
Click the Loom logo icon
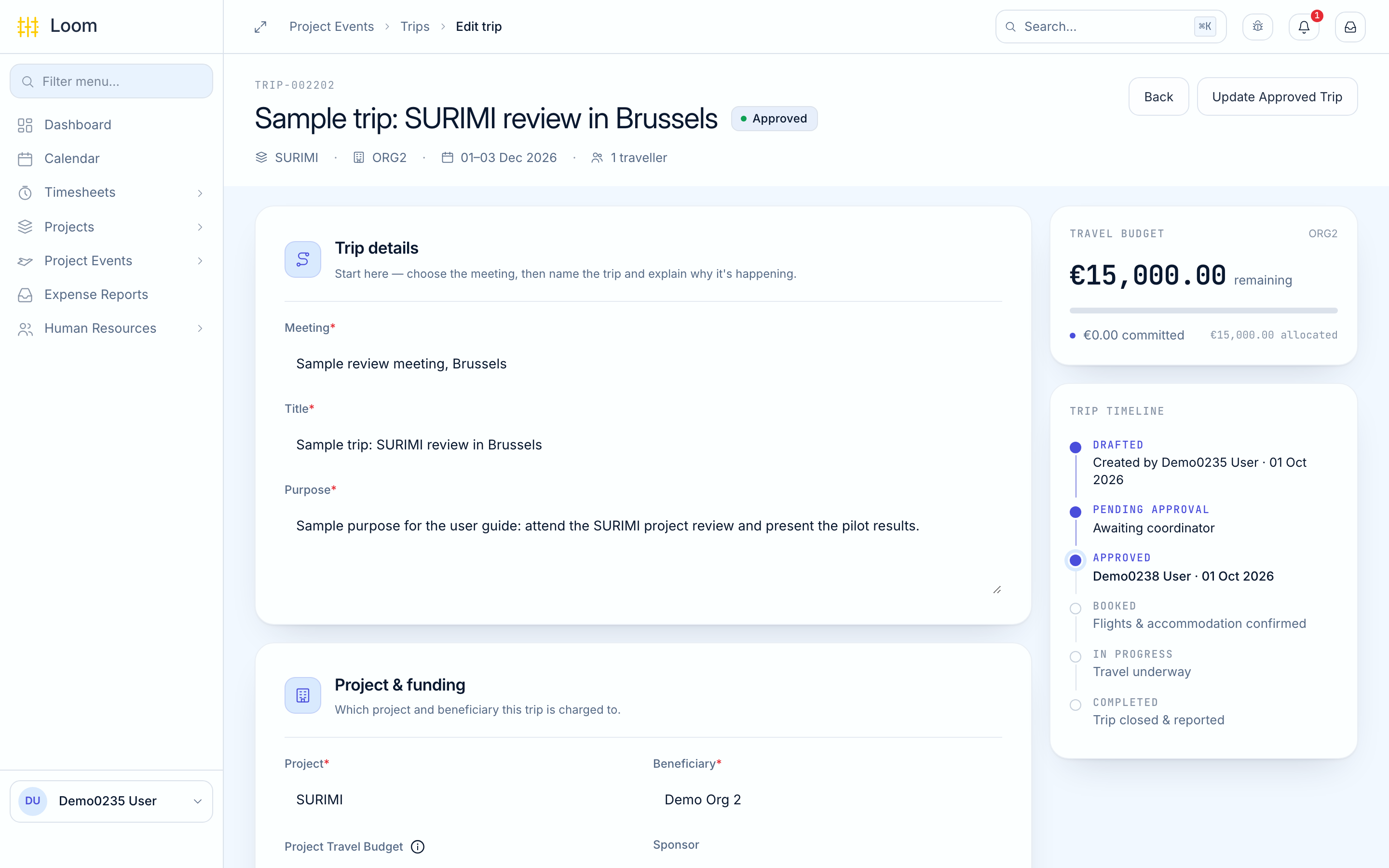click(x=27, y=27)
